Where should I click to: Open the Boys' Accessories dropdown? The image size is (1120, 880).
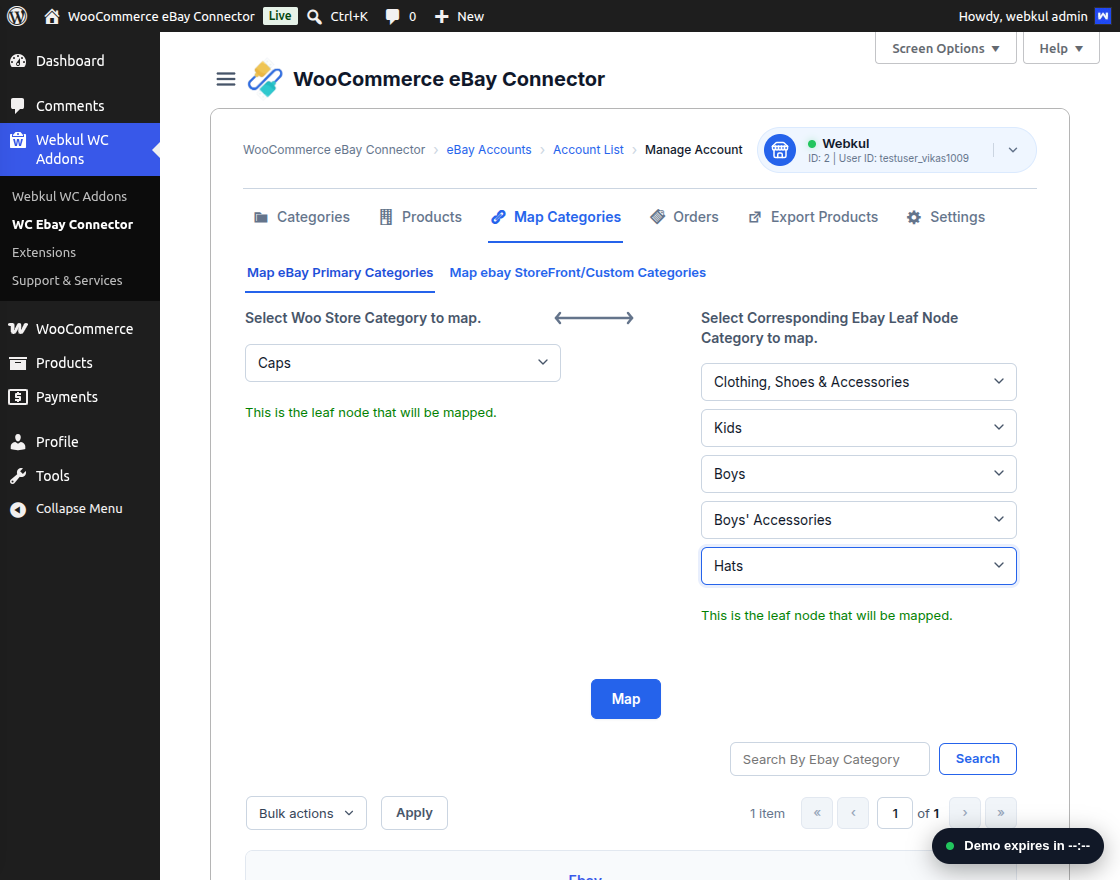(859, 520)
